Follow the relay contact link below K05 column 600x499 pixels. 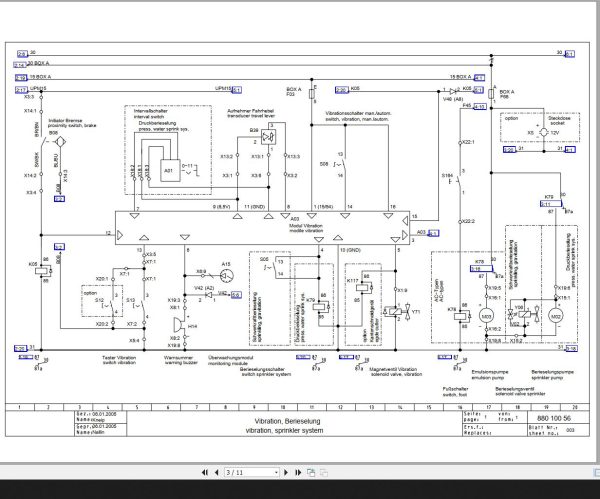click(x=25, y=357)
